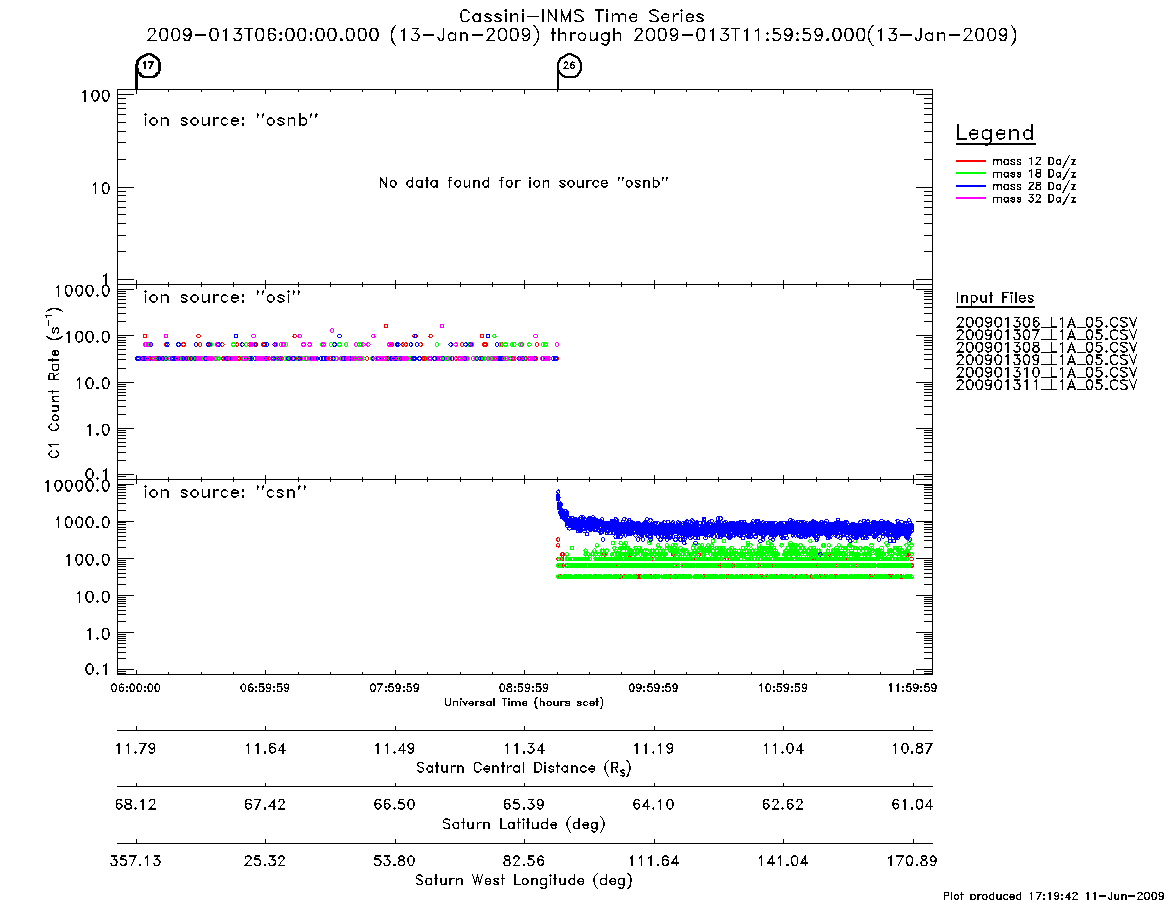This screenshot has height=900, width=1165.
Task: Click the 'mass 12 Da/z' legend label
Action: (x=1034, y=161)
